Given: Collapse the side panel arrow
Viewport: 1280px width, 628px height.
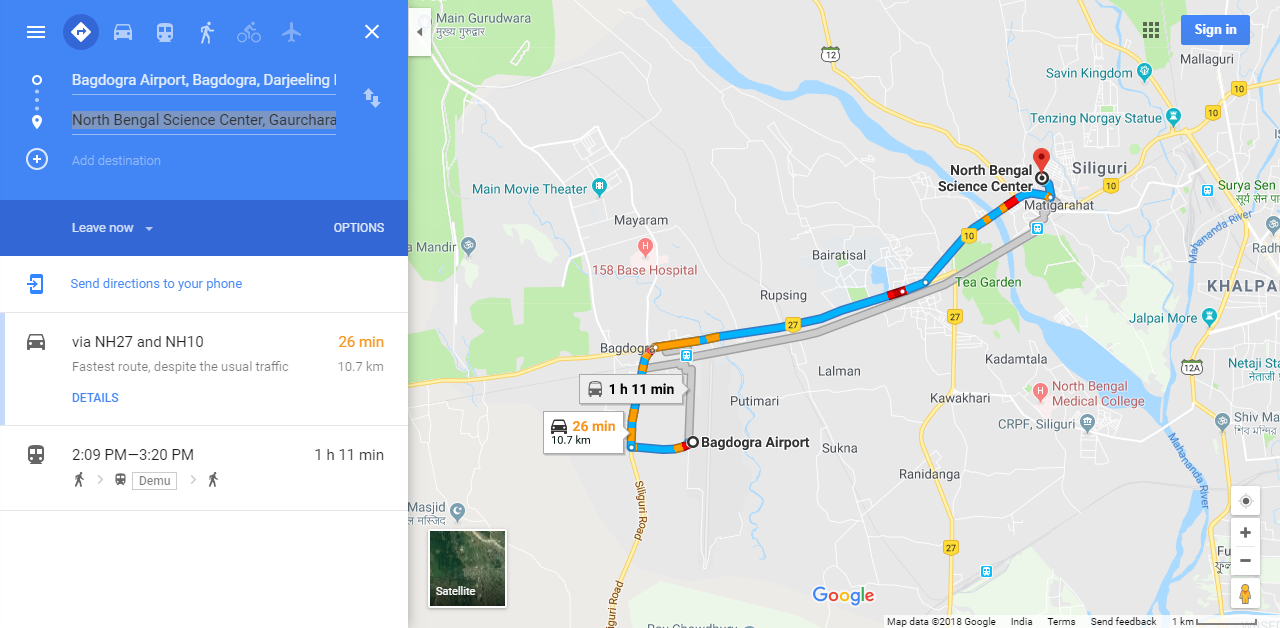Looking at the screenshot, I should pyautogui.click(x=420, y=32).
